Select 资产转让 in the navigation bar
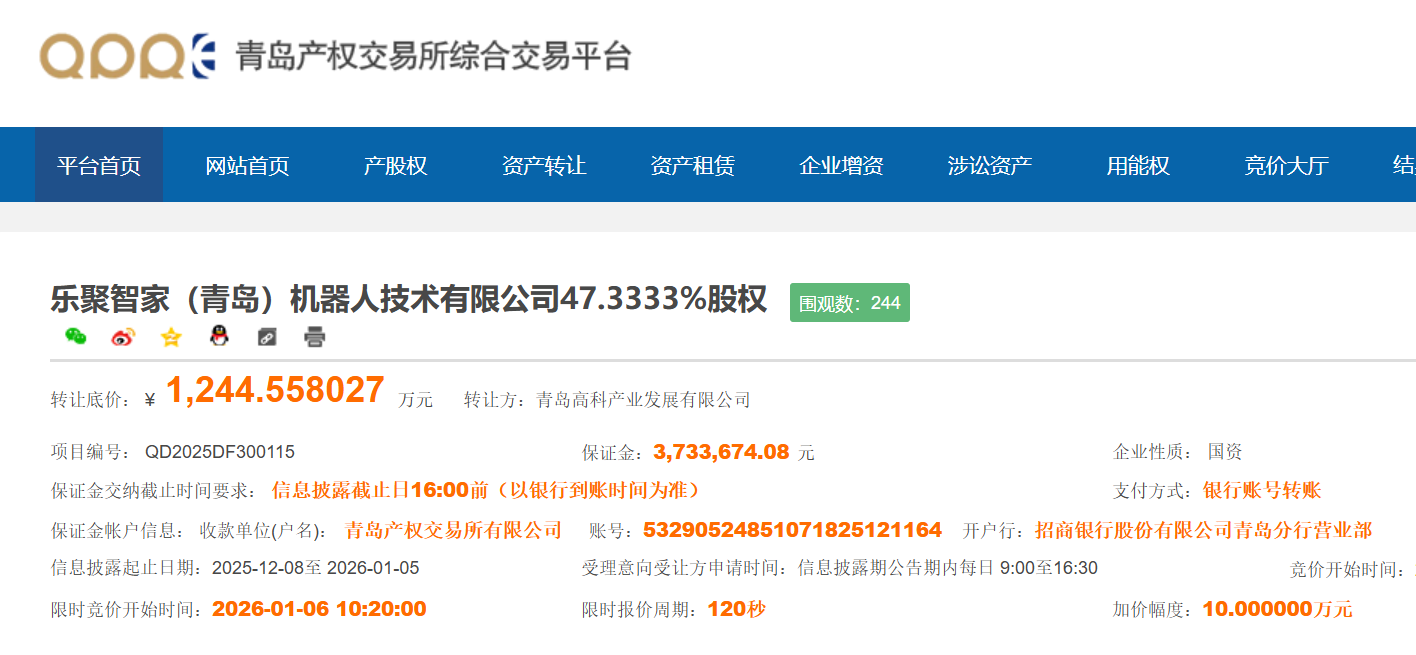 coord(544,165)
